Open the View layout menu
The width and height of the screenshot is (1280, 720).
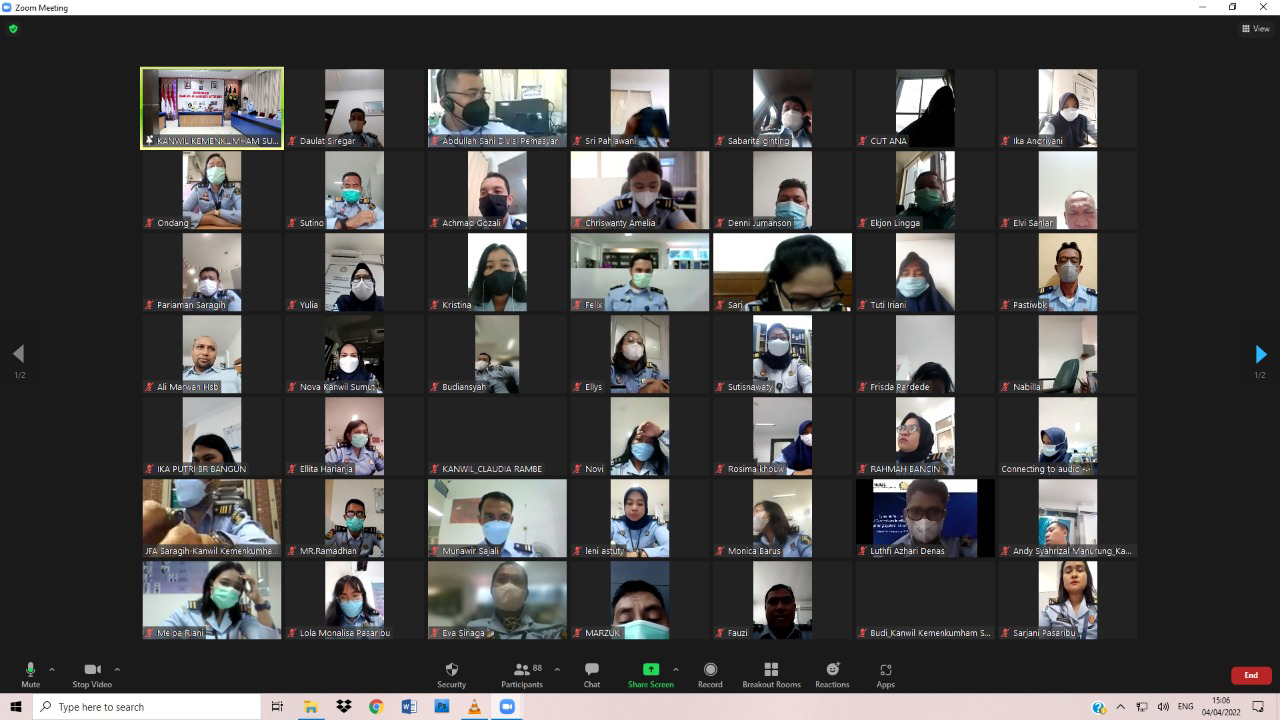pyautogui.click(x=1256, y=29)
